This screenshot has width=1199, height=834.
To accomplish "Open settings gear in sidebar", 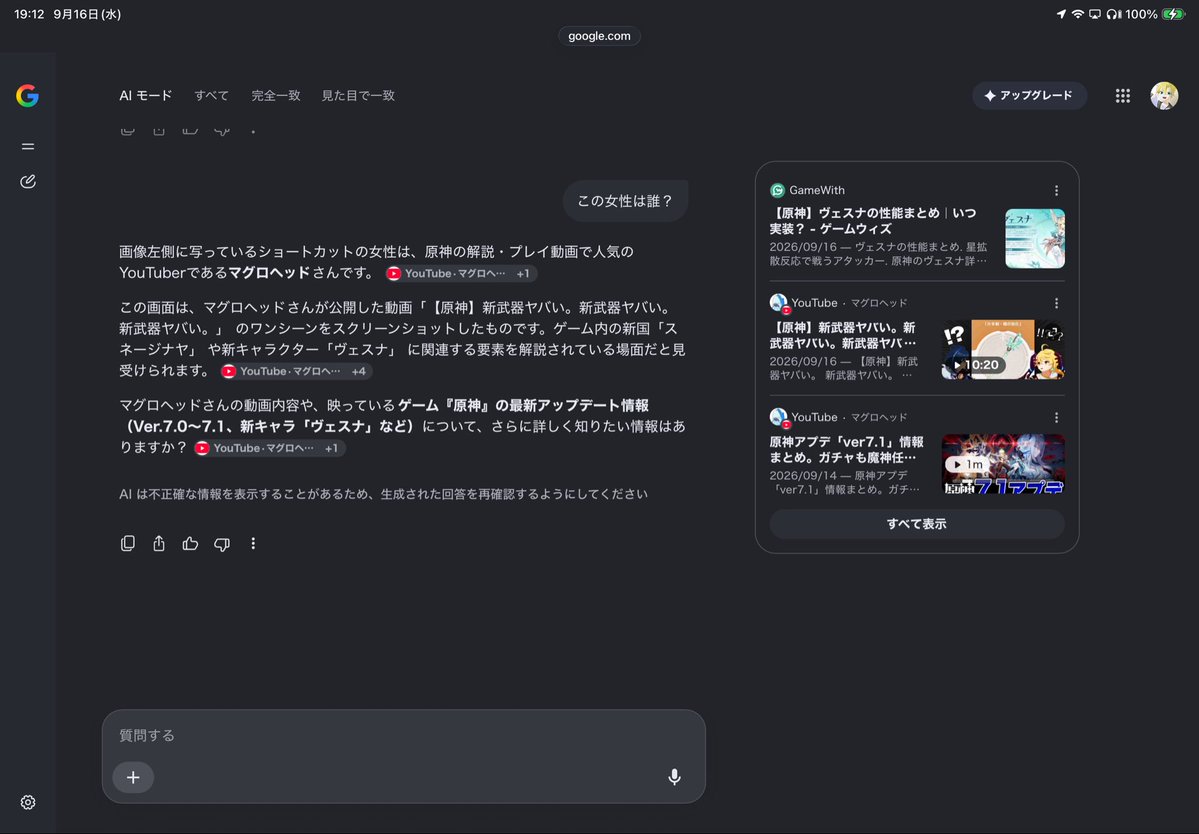I will 28,802.
